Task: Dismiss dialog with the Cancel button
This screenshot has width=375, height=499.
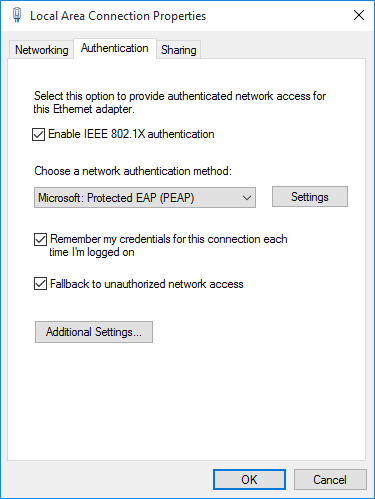Action: coord(330,480)
